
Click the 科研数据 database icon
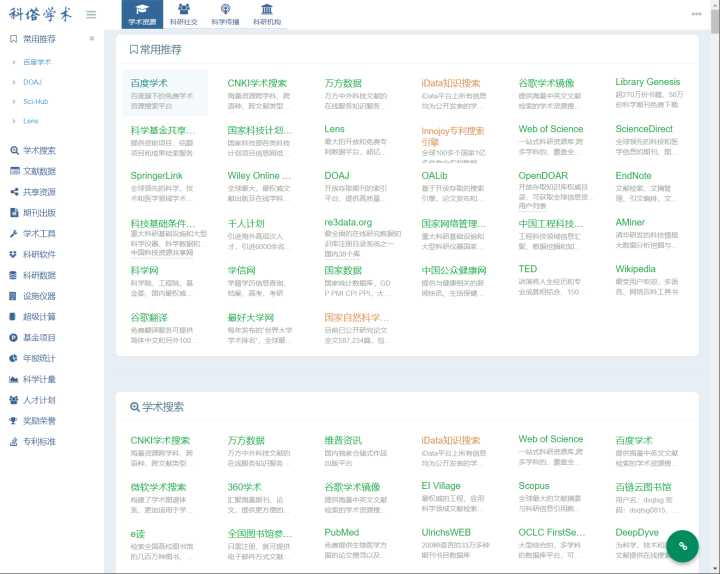[x=13, y=275]
